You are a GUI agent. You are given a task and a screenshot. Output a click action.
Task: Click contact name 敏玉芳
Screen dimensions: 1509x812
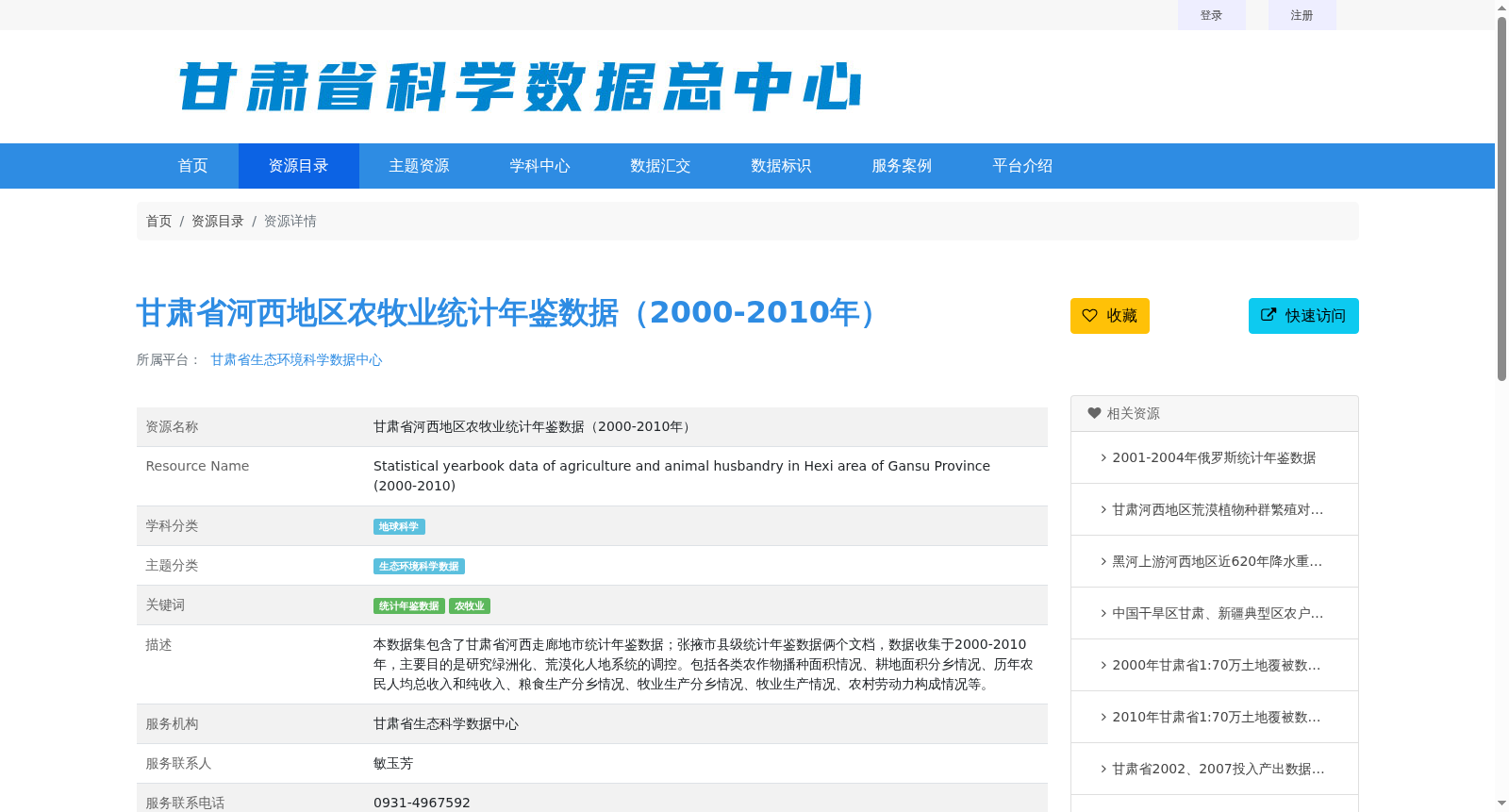click(x=393, y=763)
